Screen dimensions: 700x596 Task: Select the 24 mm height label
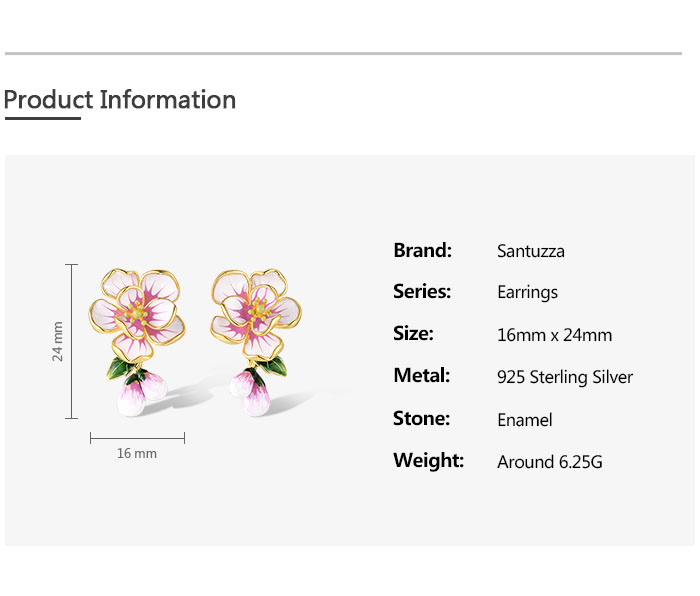click(x=58, y=341)
